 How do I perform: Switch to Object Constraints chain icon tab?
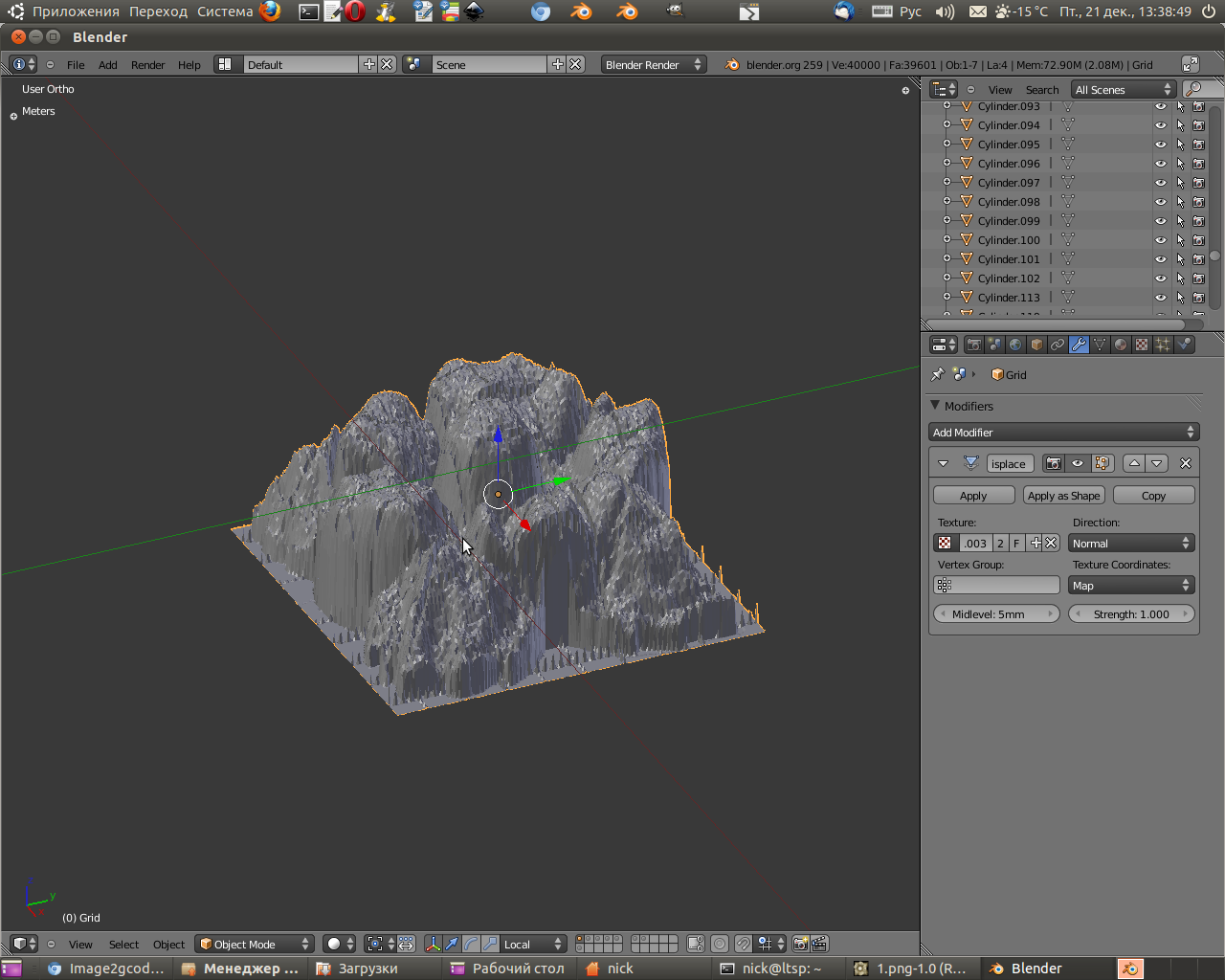[1058, 345]
